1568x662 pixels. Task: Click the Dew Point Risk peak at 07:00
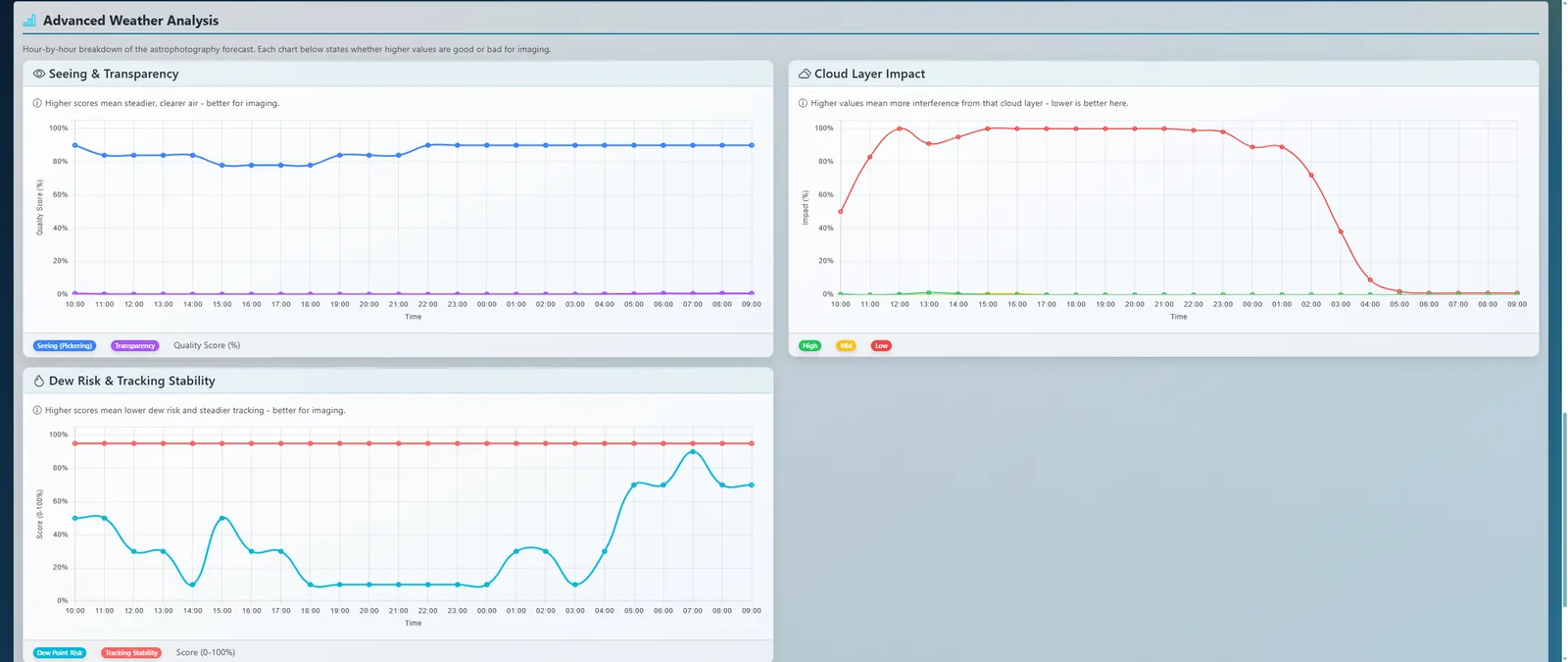(x=693, y=452)
